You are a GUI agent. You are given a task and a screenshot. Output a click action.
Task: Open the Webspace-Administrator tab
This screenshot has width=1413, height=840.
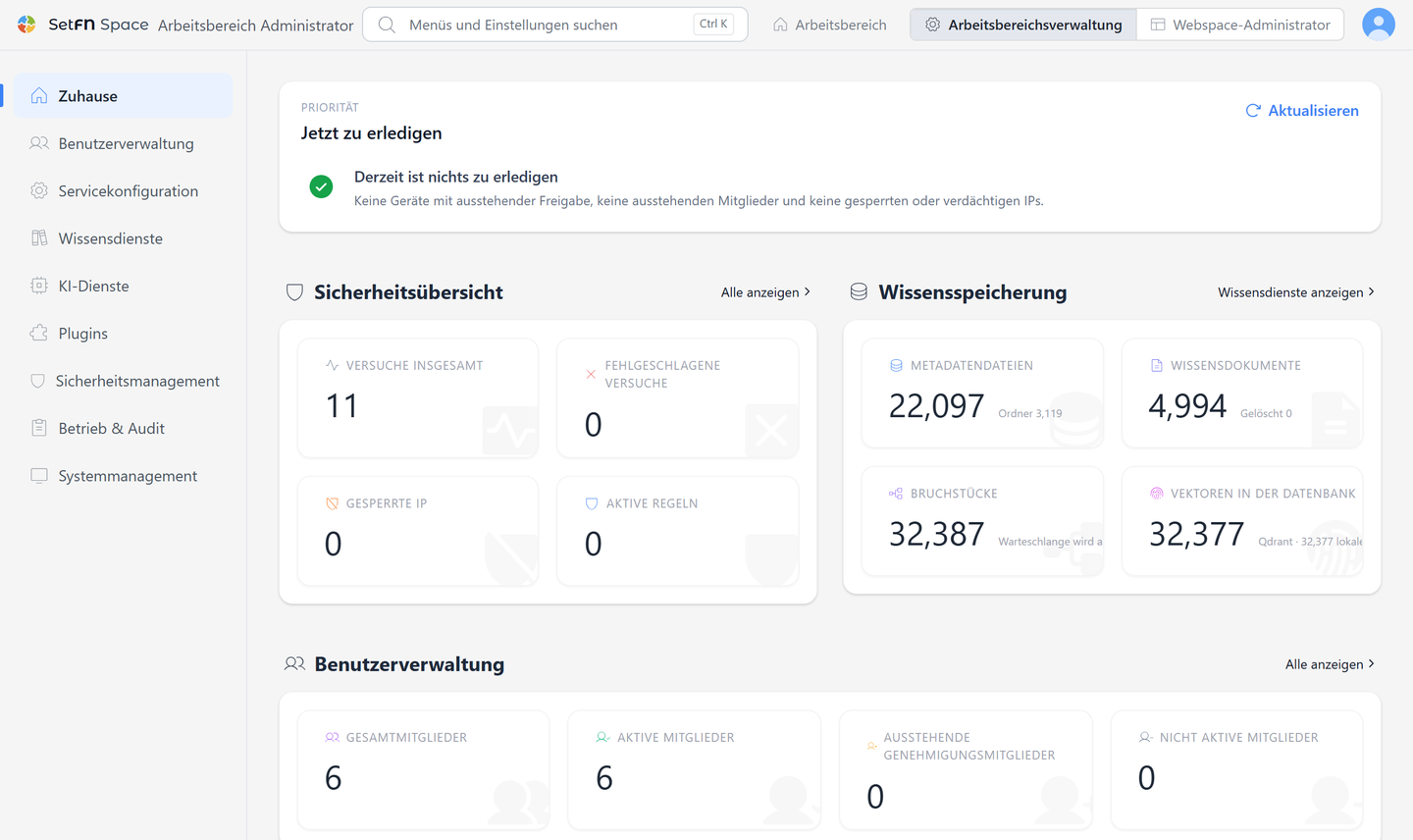(1240, 25)
